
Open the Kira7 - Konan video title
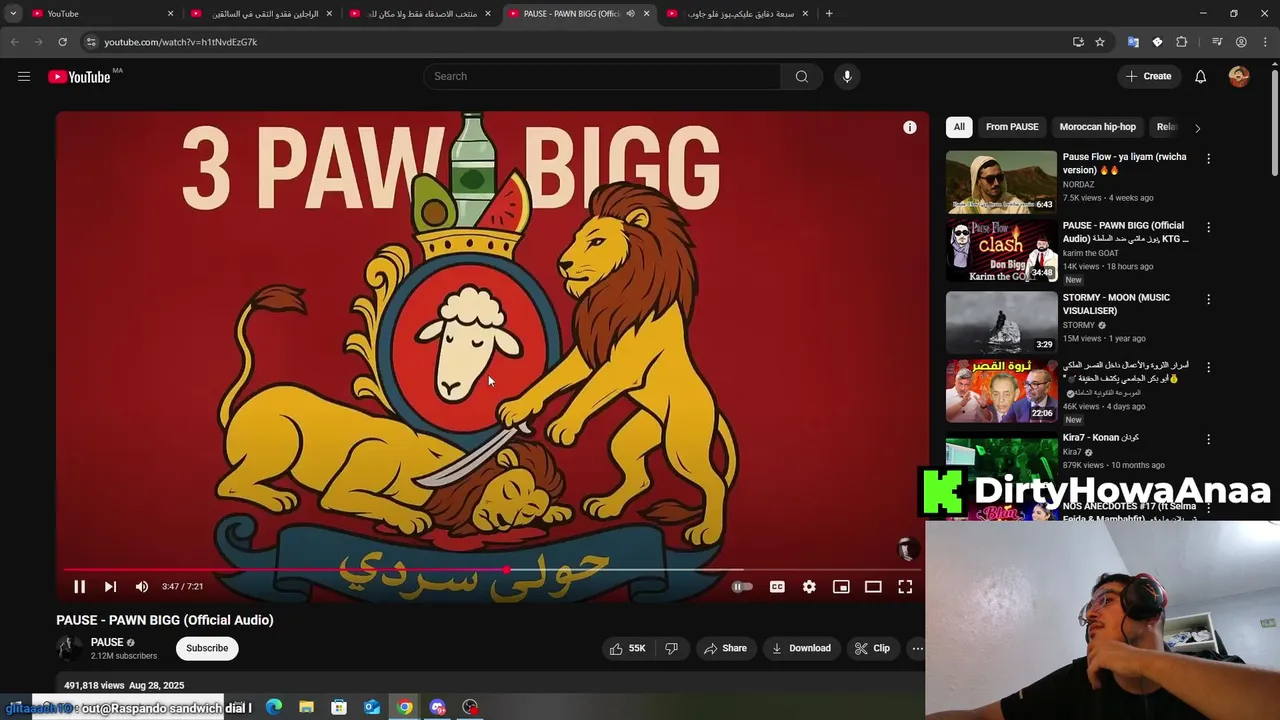1100,438
